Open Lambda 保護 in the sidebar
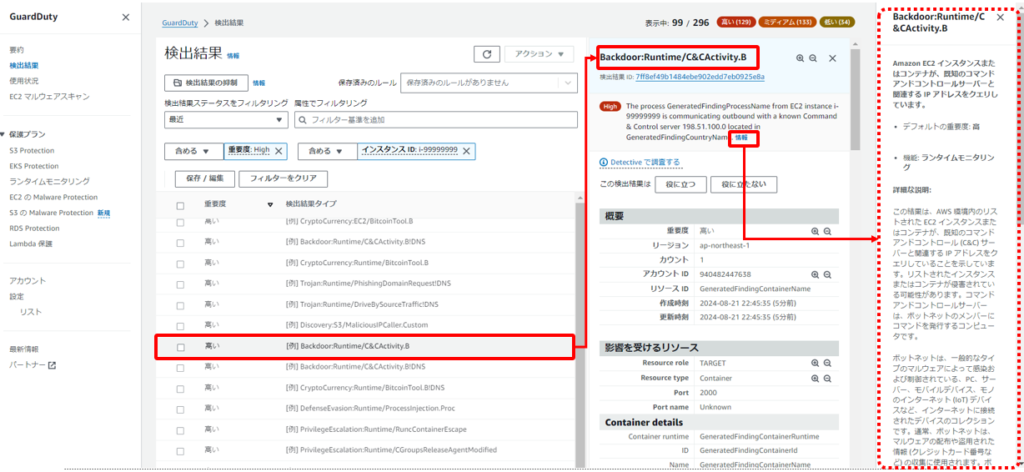Viewport: 1024px width, 472px height. click(31, 244)
